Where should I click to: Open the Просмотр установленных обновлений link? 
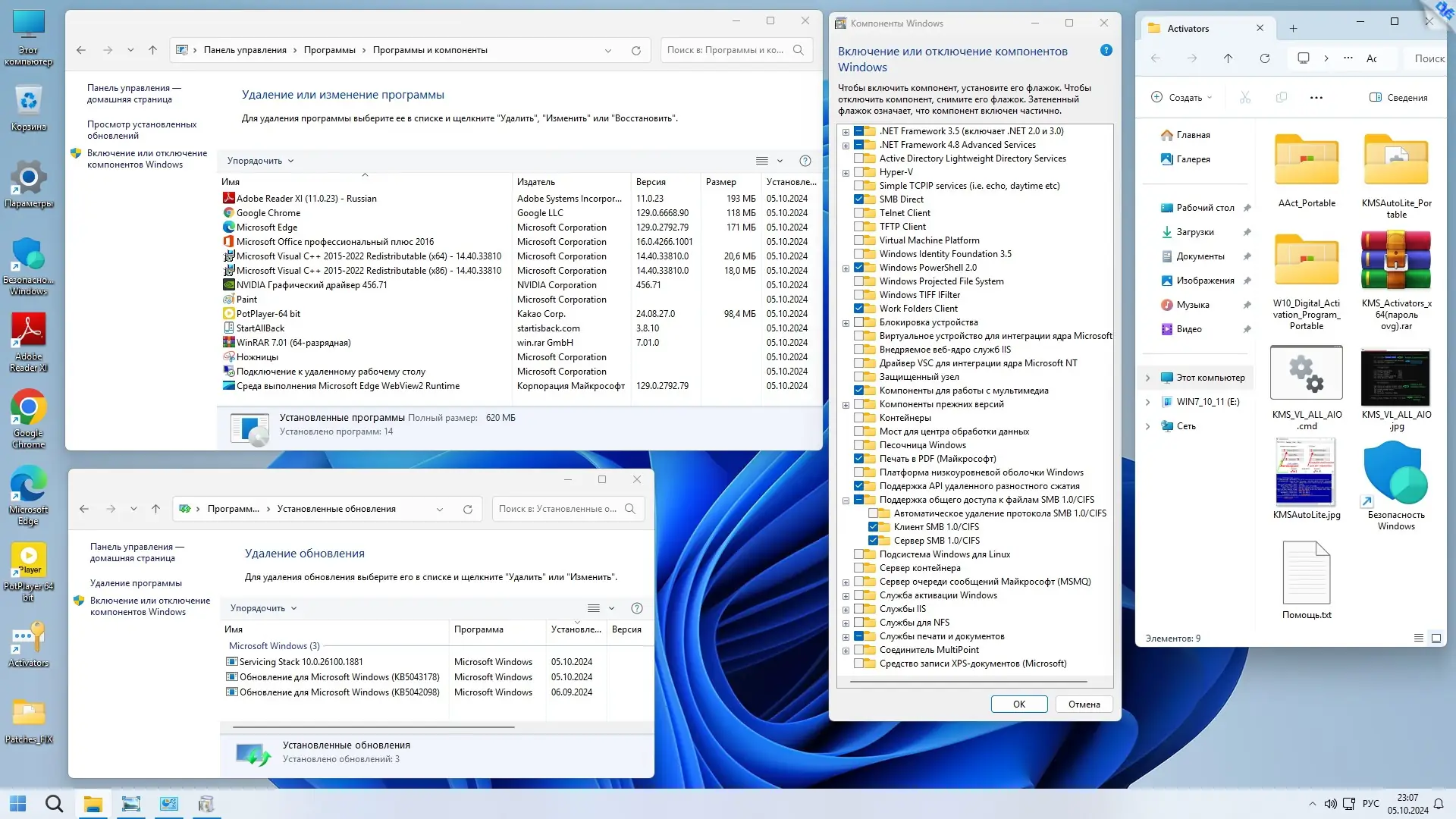point(141,130)
